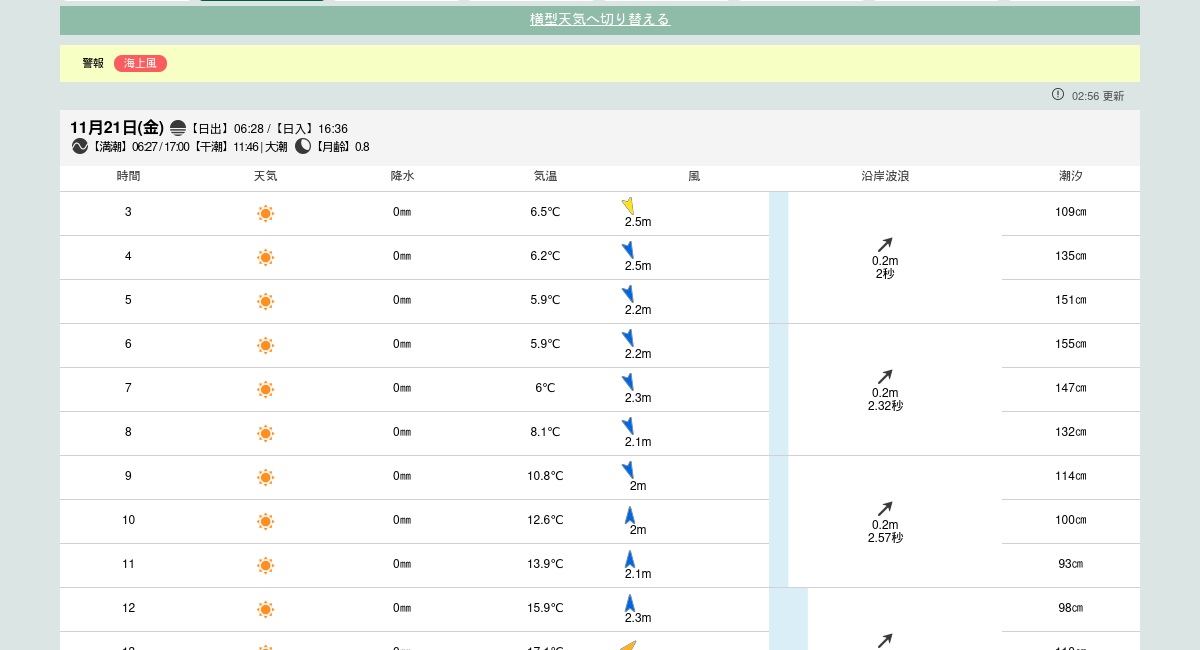Screen dimensions: 1200x650
Task: Click the wind arrow in the 10時 row
Action: [x=630, y=515]
